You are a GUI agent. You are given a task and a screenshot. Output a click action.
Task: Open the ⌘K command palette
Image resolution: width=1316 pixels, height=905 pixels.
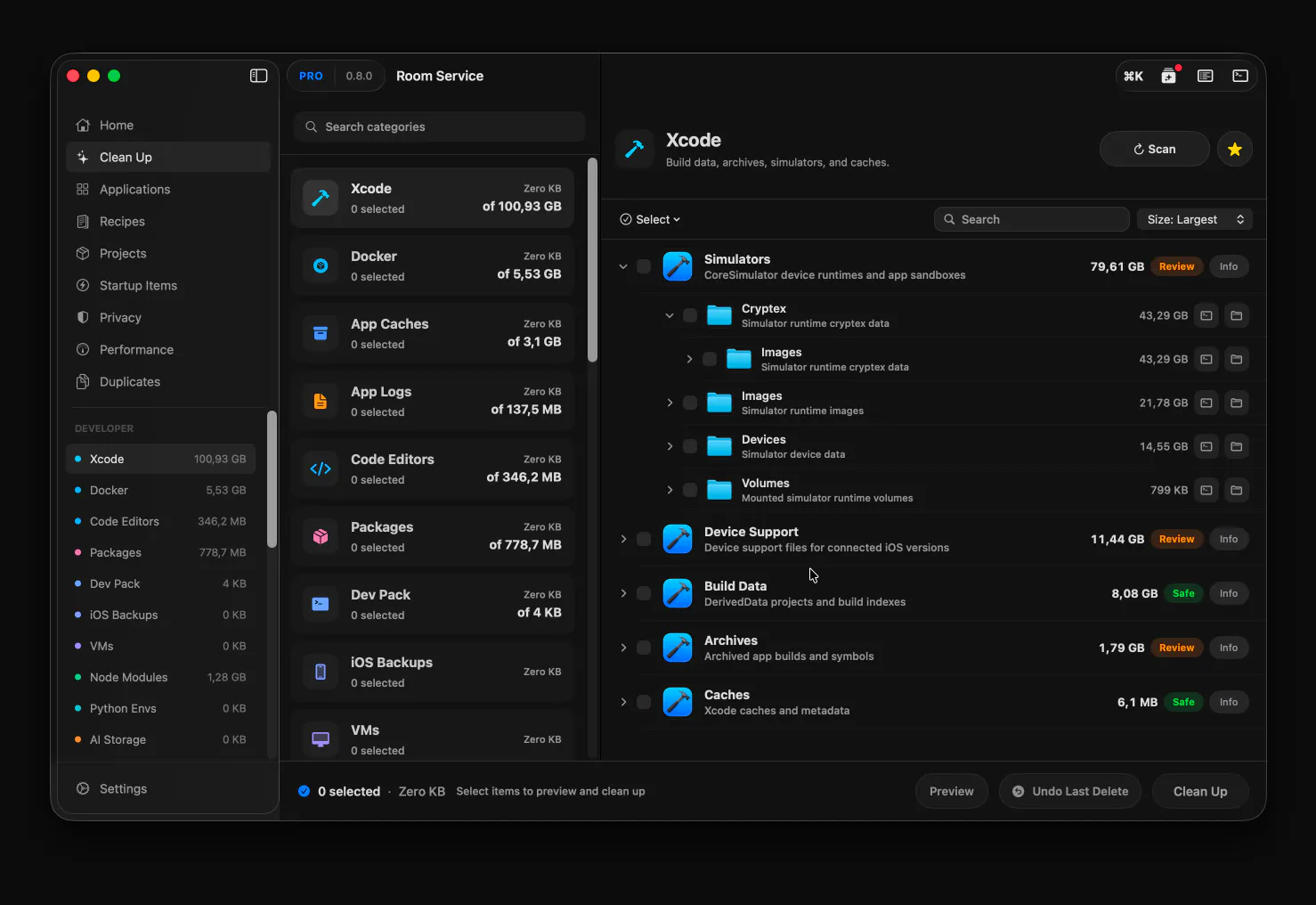click(1133, 76)
